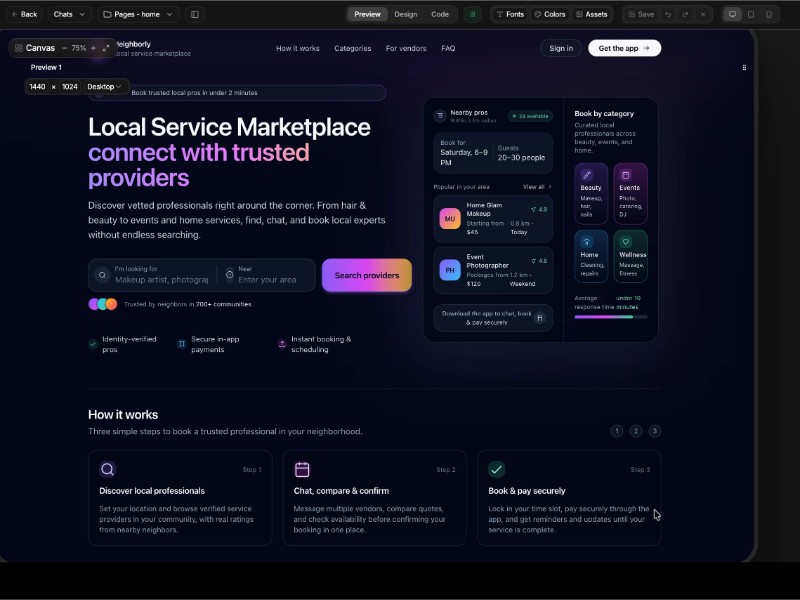This screenshot has width=800, height=600.
Task: Click the undo icon in toolbar
Action: (x=670, y=15)
